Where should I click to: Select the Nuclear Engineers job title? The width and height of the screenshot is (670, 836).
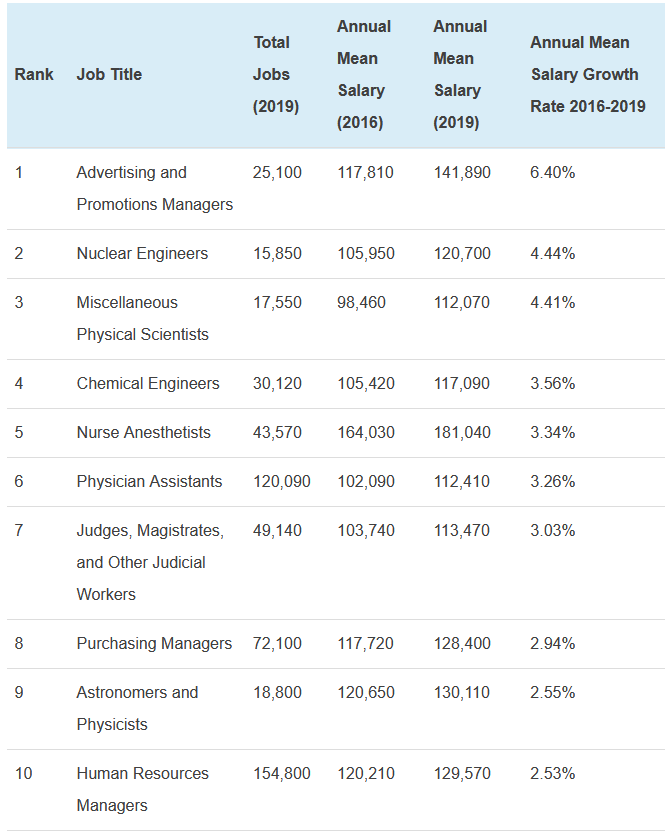pyautogui.click(x=142, y=254)
